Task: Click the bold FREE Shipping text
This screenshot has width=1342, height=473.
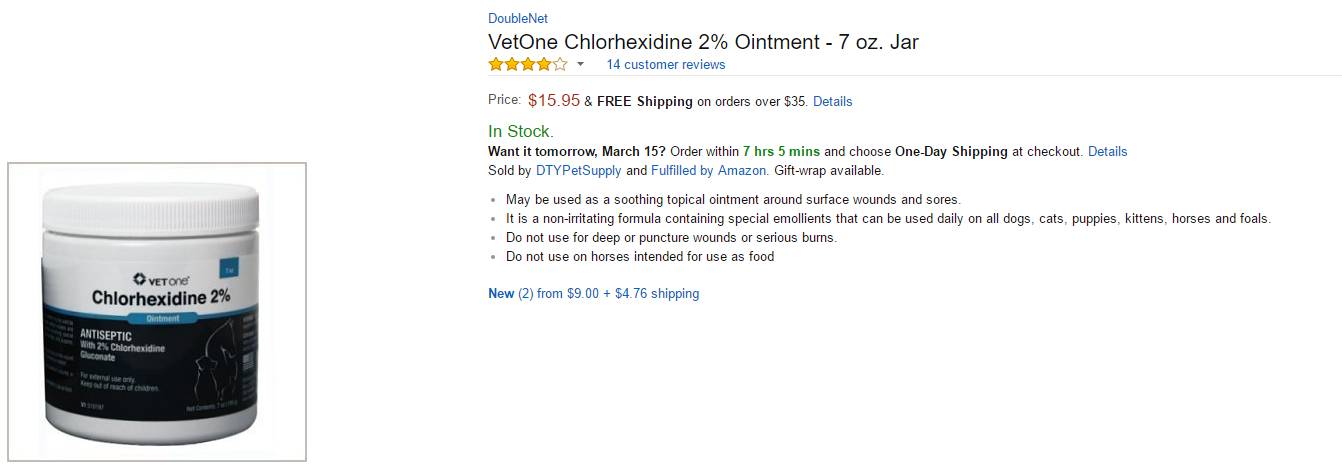Action: pos(645,101)
